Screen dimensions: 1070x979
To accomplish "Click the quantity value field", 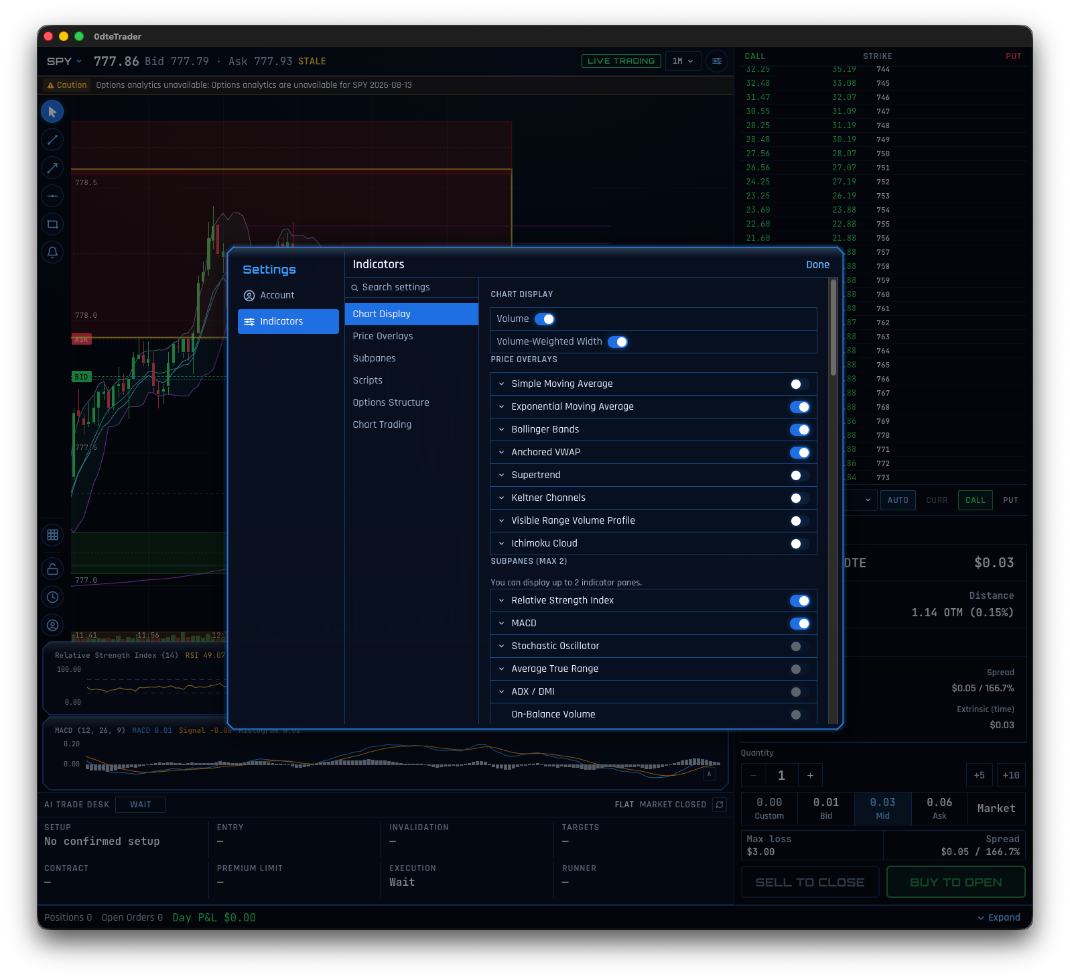I will coord(781,776).
